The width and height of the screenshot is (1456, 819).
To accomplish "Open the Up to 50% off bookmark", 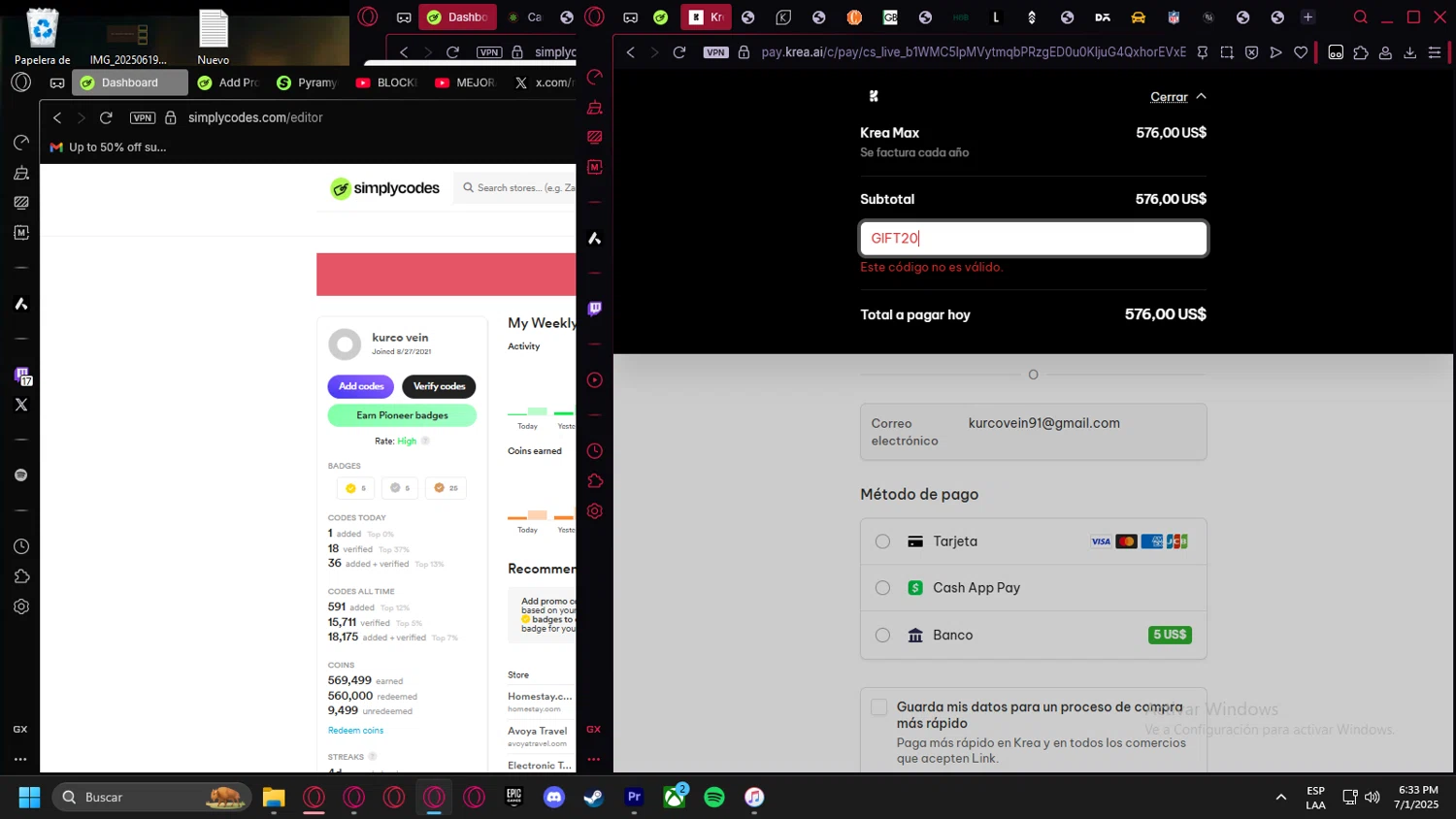I will pyautogui.click(x=108, y=147).
